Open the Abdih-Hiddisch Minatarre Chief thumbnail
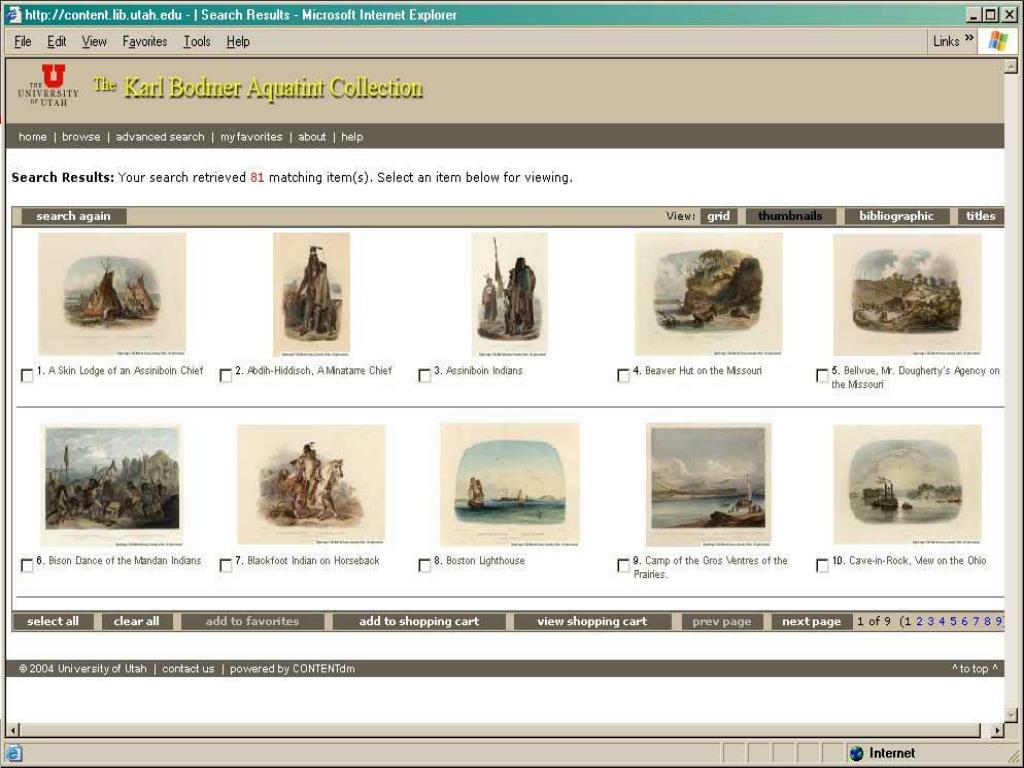 pyautogui.click(x=312, y=295)
